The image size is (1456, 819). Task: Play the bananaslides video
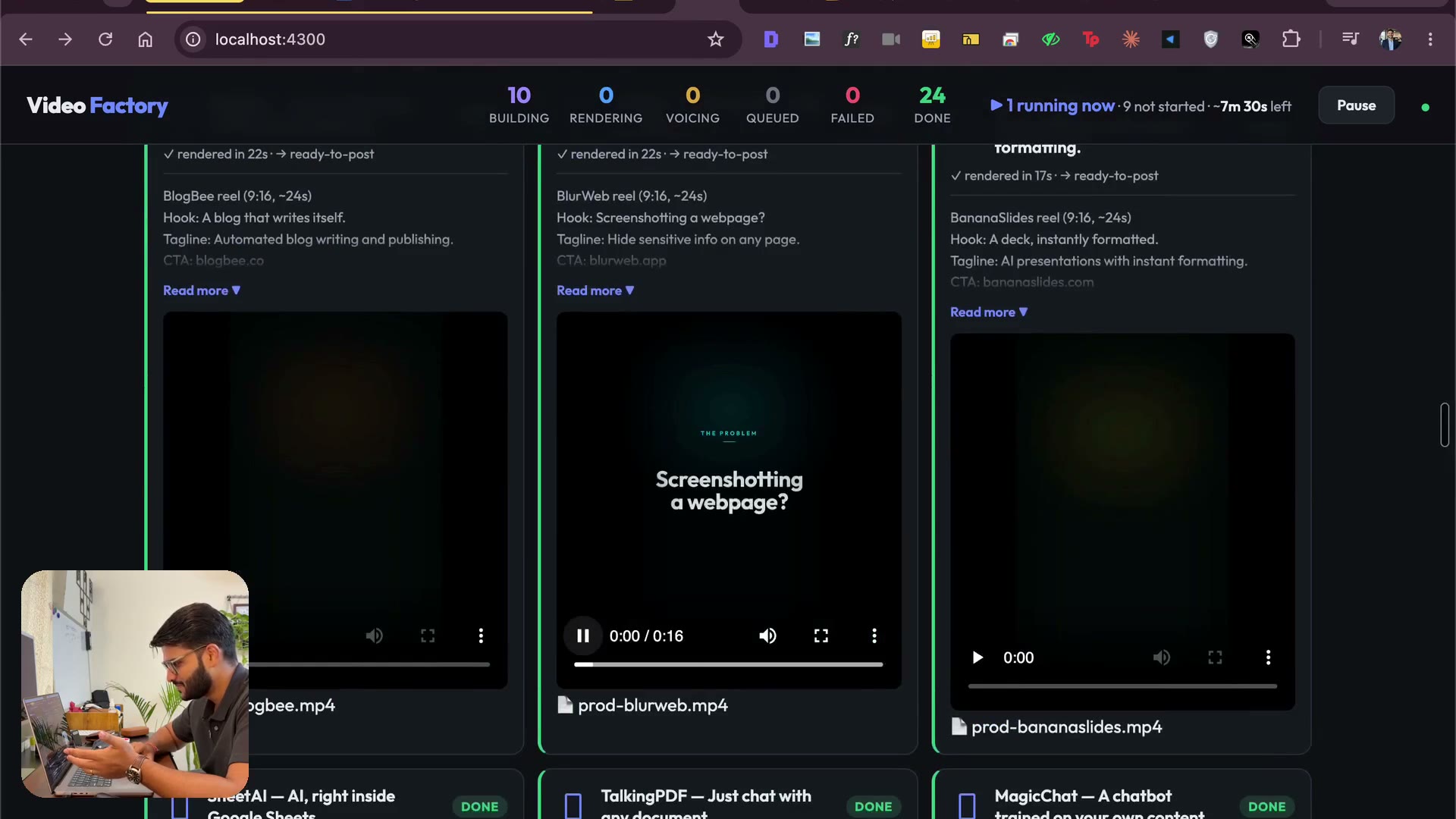(977, 657)
